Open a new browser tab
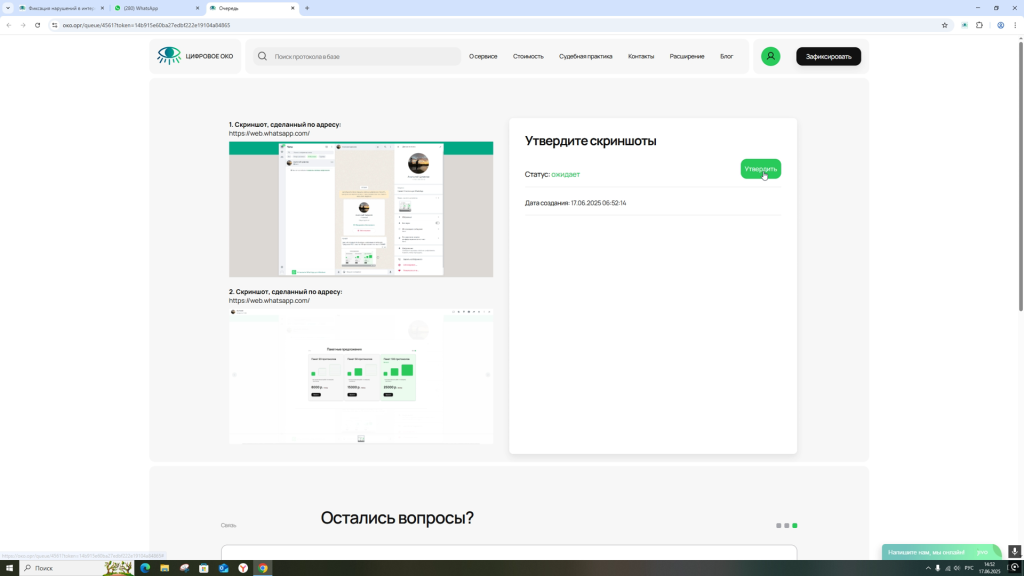 tap(307, 8)
